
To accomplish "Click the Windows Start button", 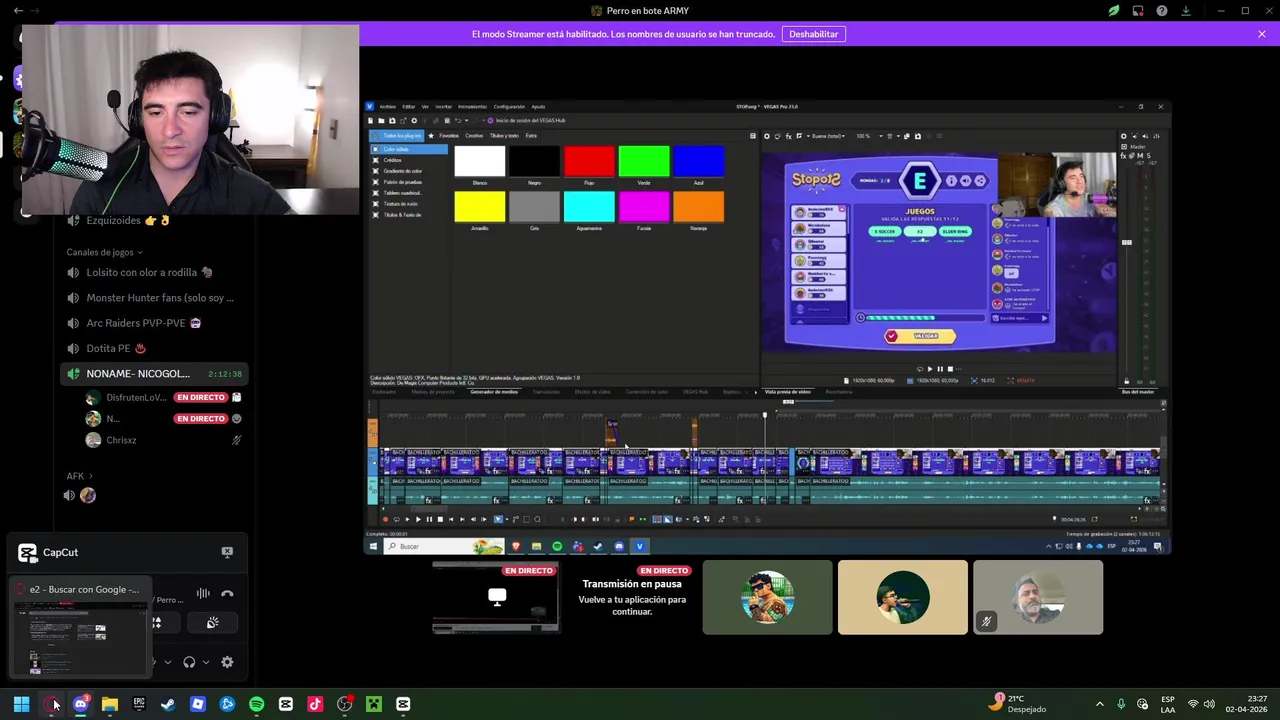I will pos(21,704).
